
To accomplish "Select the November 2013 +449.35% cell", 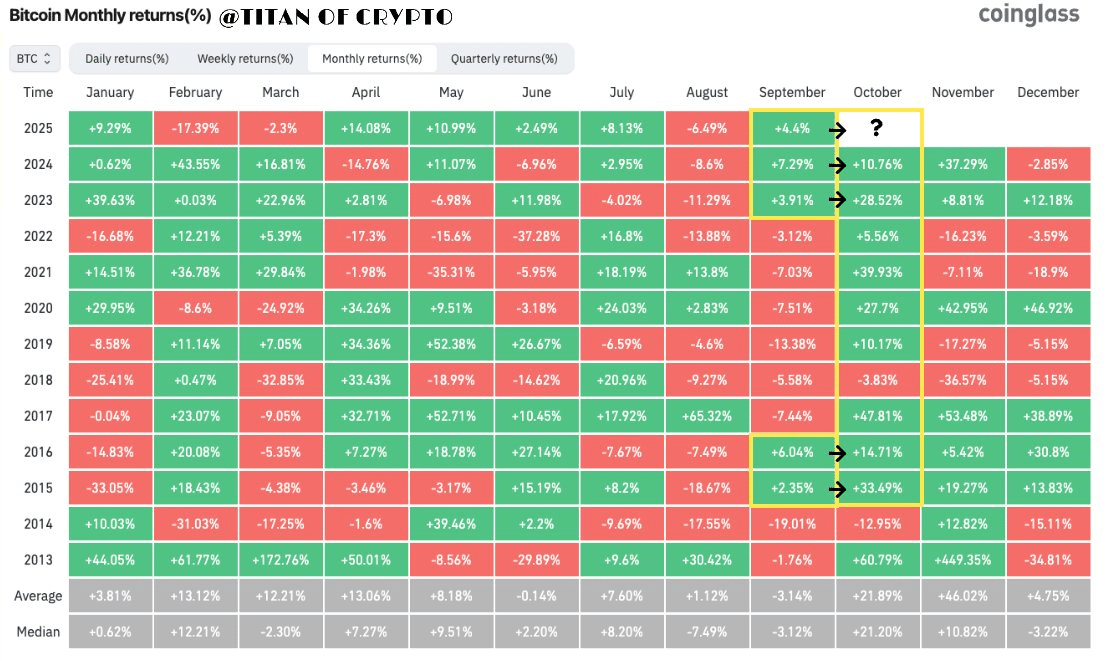I will (x=962, y=560).
